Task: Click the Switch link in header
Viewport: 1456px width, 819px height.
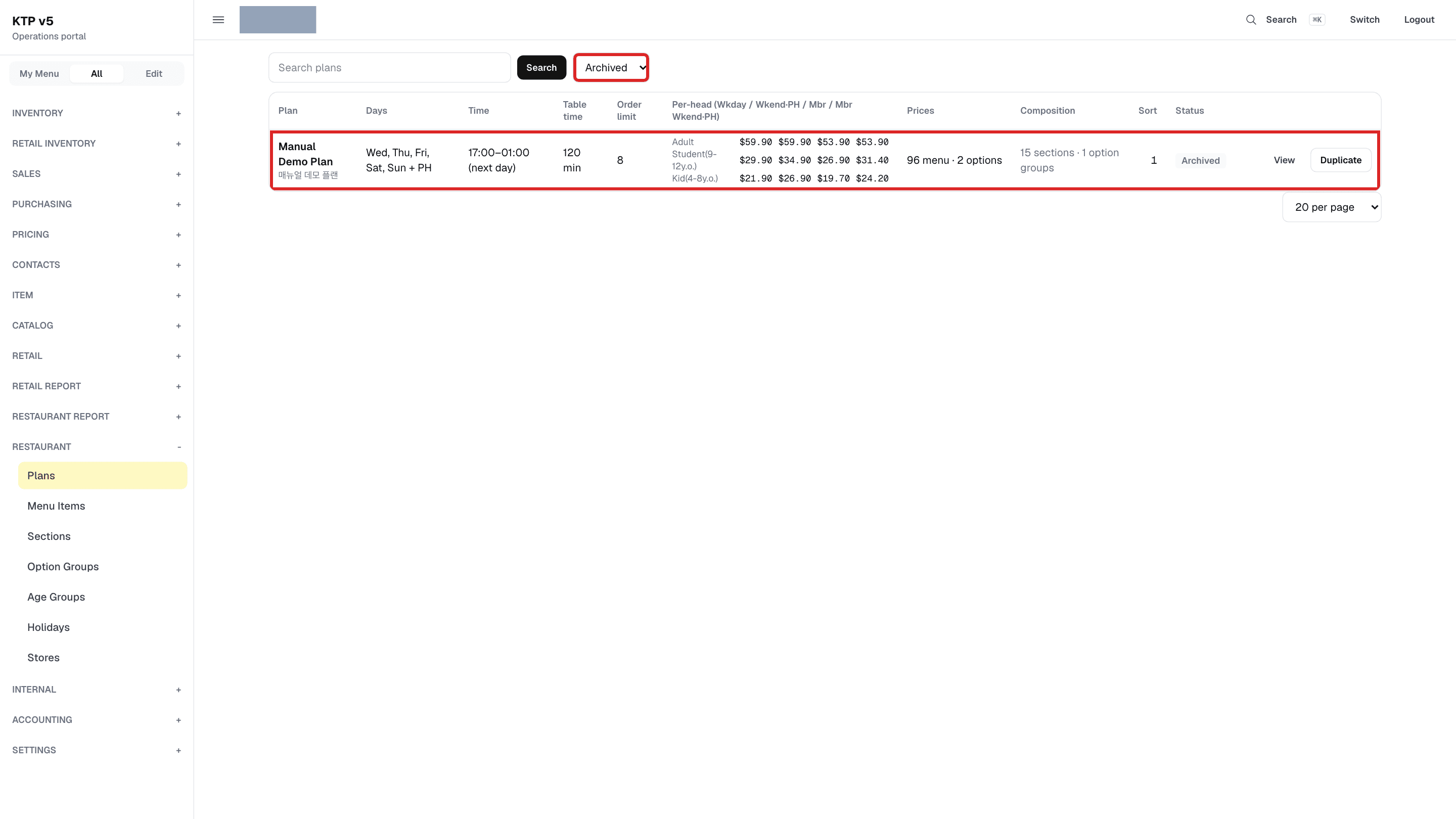Action: 1364,20
